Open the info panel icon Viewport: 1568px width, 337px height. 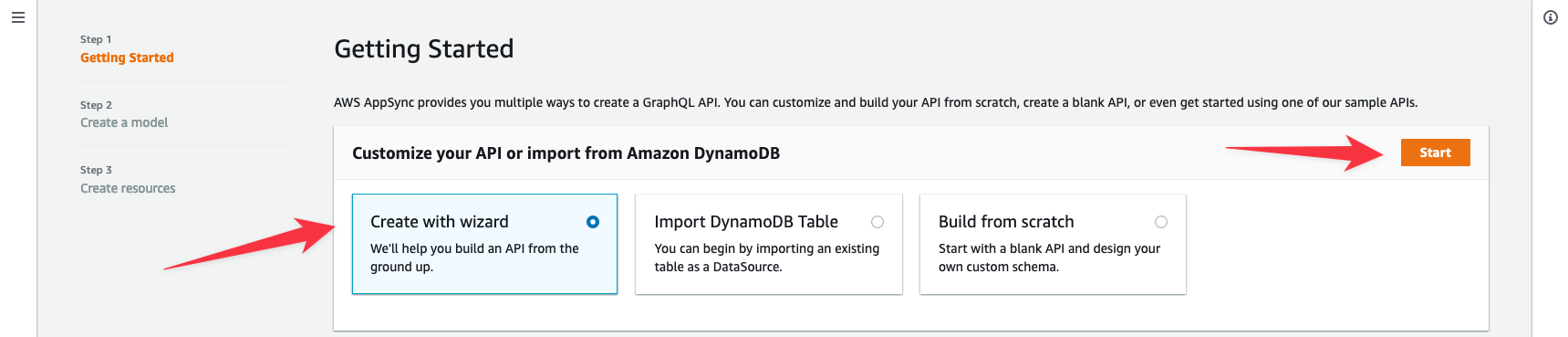[x=1550, y=17]
